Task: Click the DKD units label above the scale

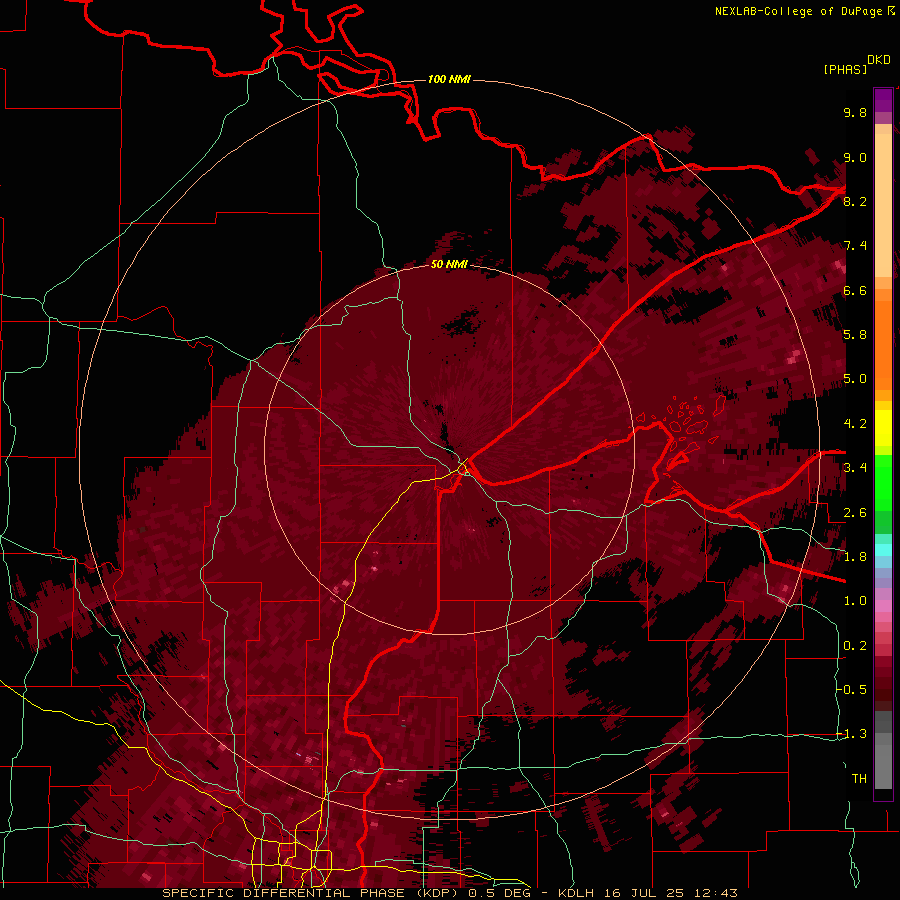Action: tap(879, 60)
